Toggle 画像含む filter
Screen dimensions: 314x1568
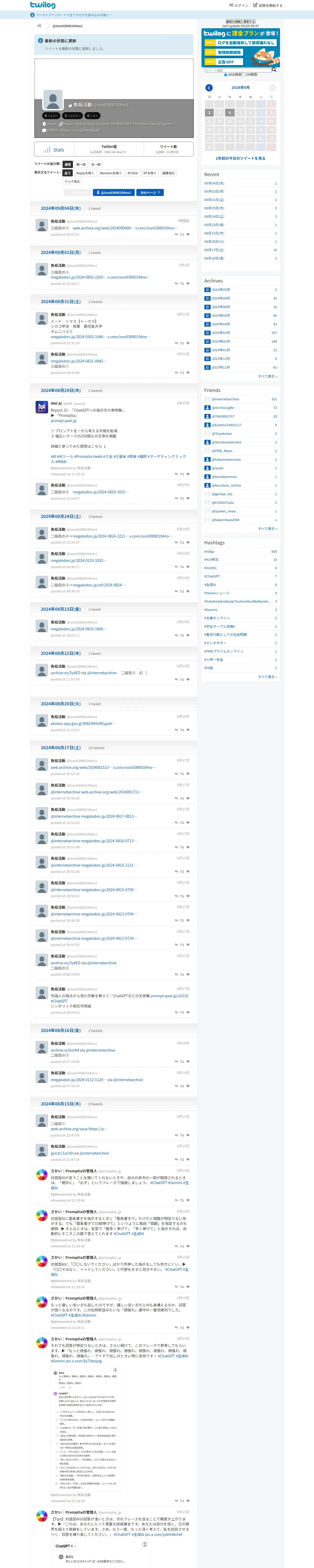click(168, 173)
